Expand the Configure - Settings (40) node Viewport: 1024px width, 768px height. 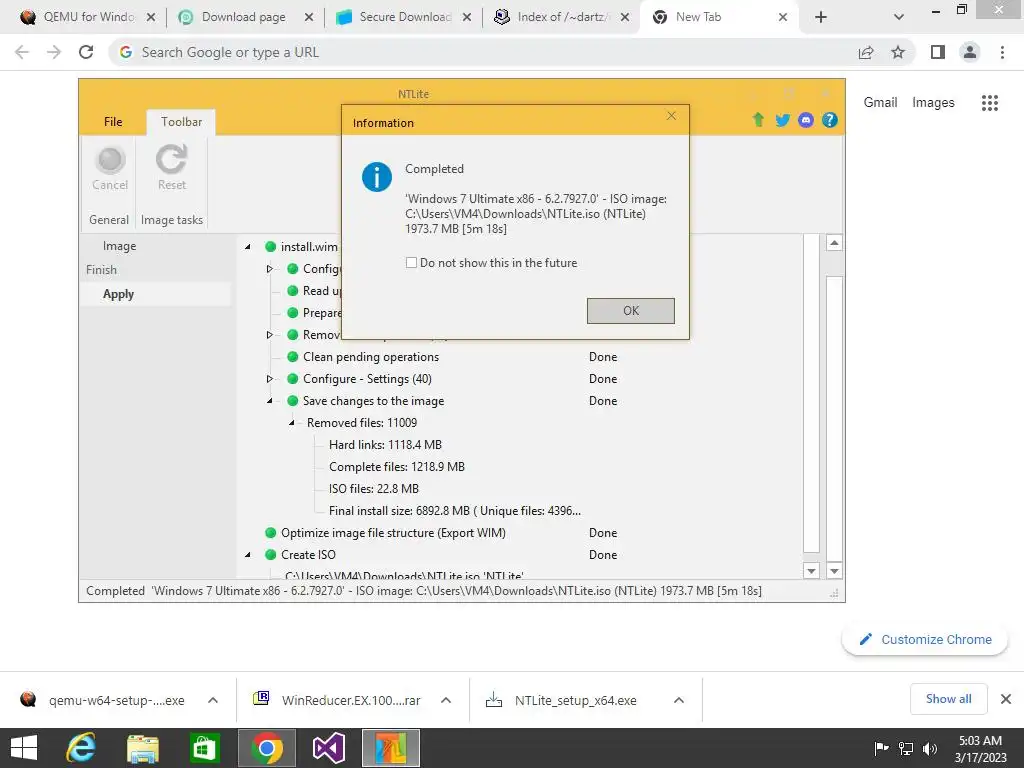[x=269, y=379]
